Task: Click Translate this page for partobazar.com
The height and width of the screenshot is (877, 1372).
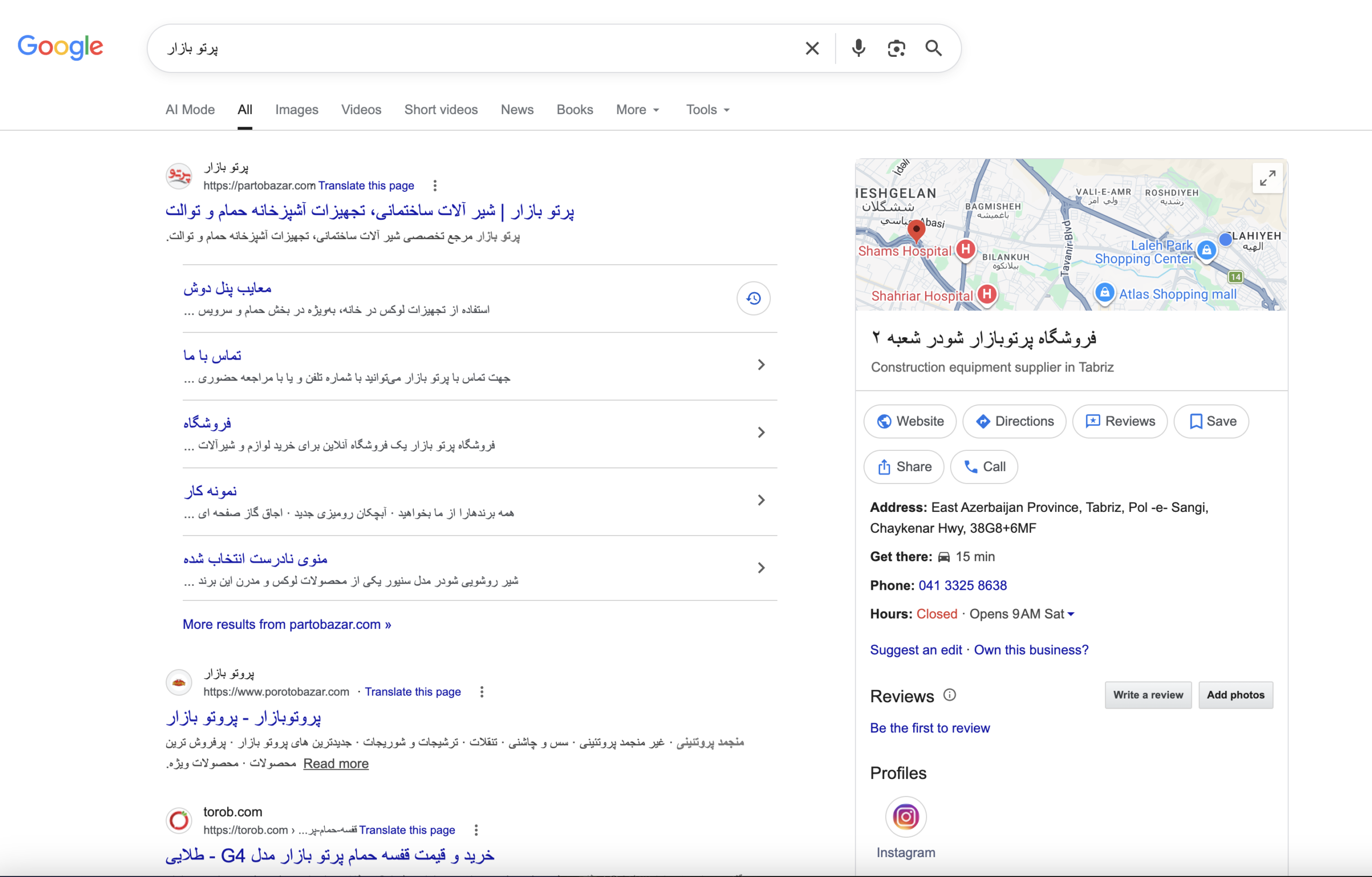Action: tap(366, 186)
